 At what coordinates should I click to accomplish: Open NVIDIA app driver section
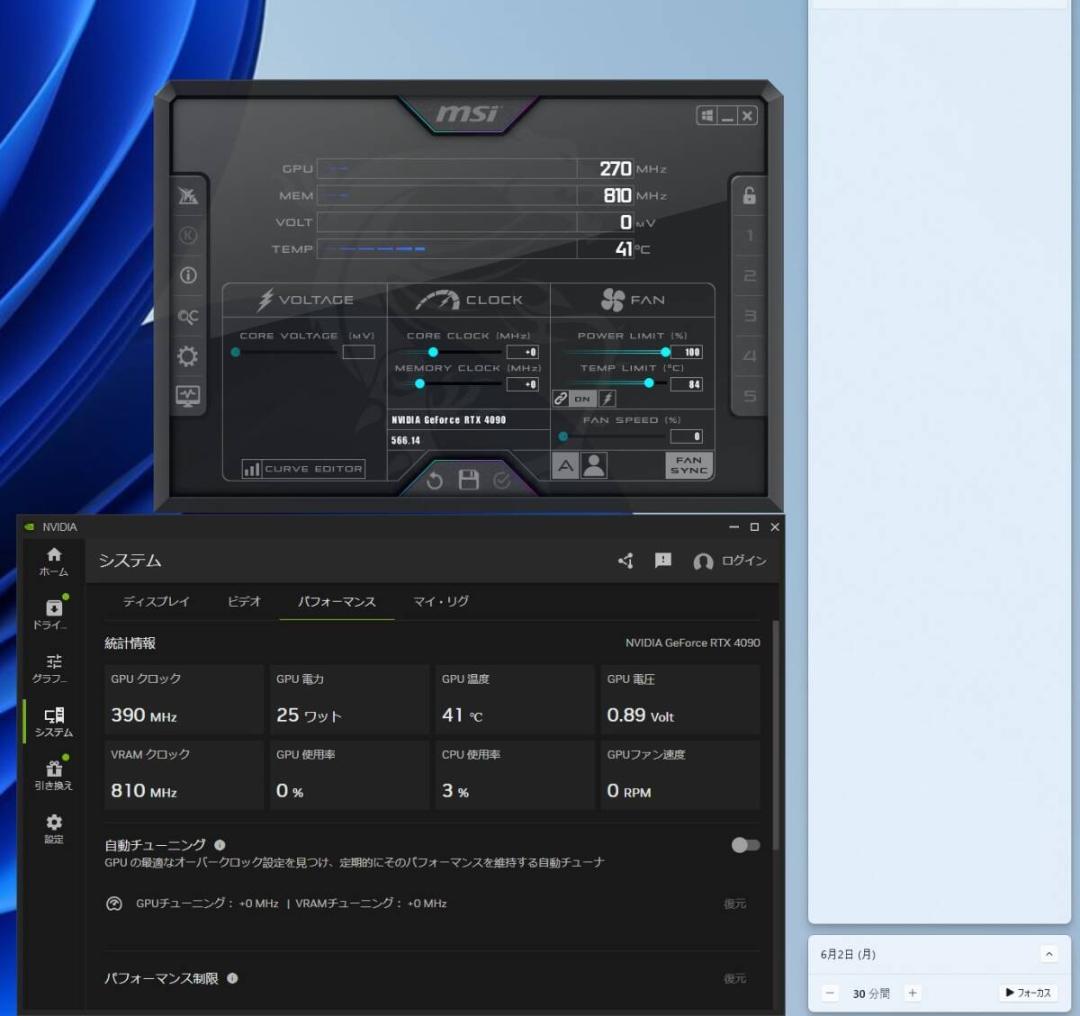53,612
